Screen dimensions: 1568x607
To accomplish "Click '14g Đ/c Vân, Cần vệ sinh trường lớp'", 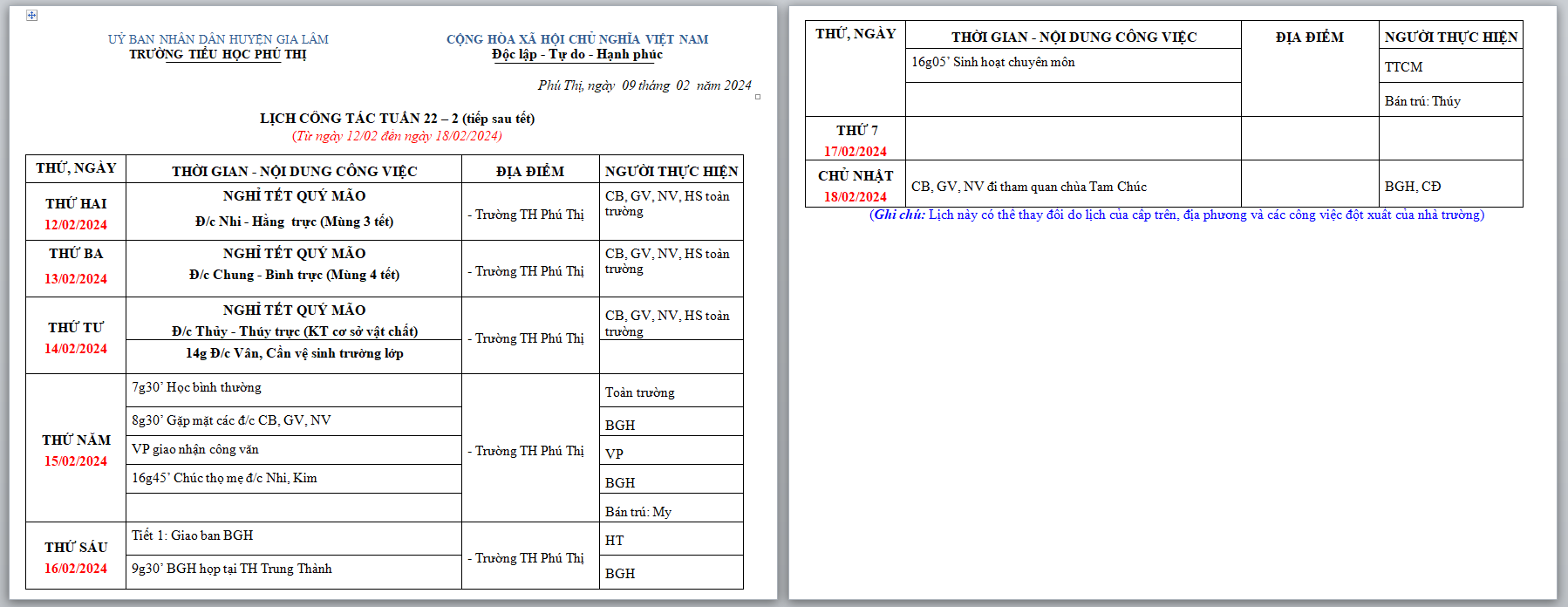I will [x=294, y=353].
